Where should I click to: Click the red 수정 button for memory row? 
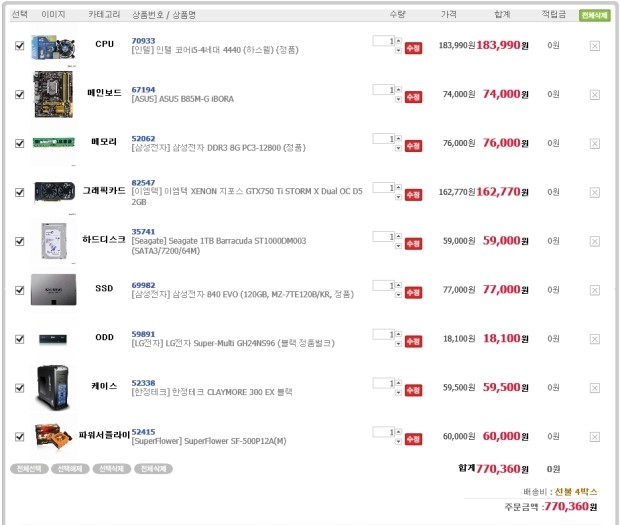(413, 146)
